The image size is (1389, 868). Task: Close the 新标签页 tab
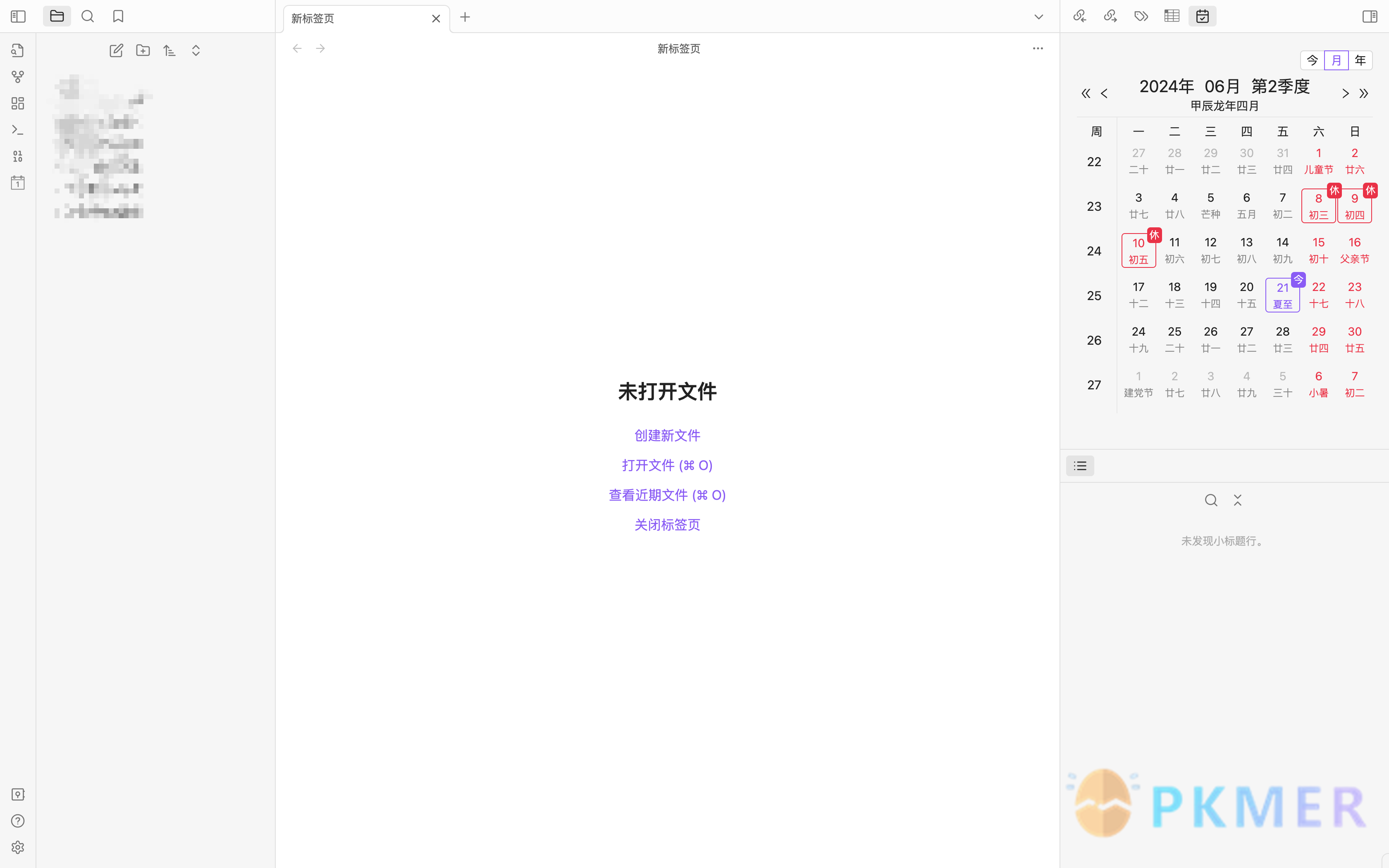436,18
